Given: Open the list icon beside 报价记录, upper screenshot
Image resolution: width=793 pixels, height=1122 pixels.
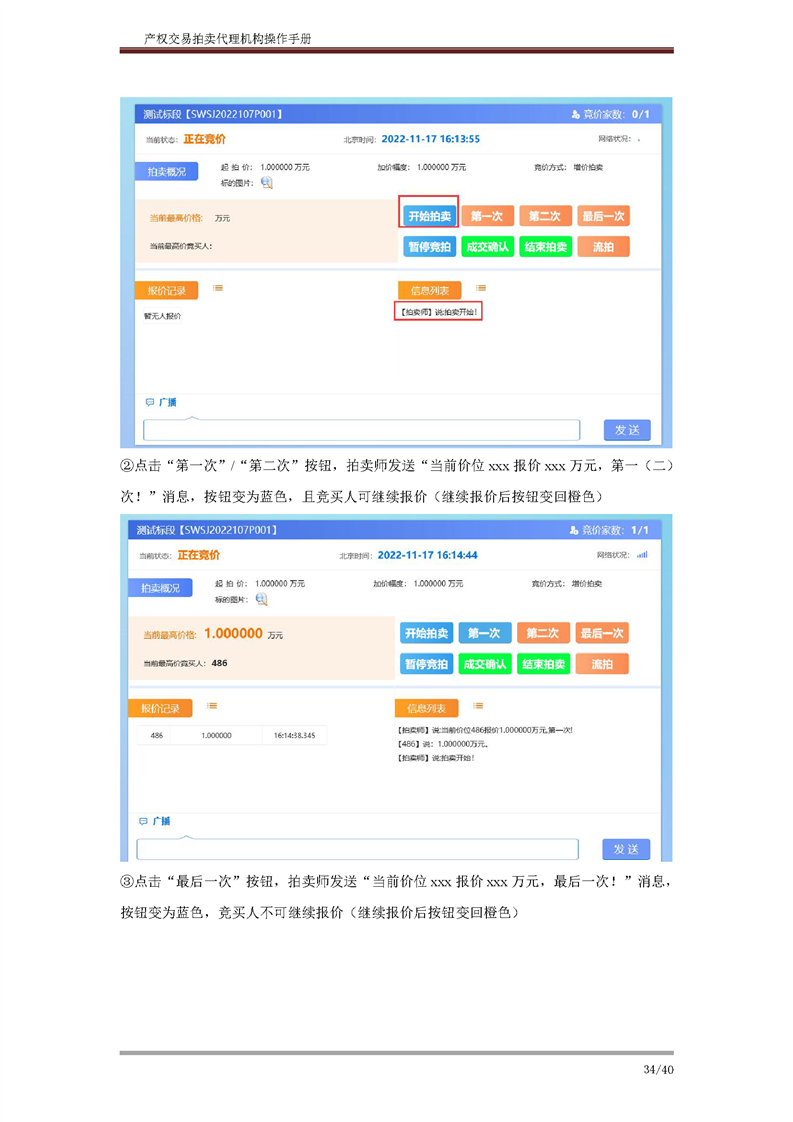Looking at the screenshot, I should click(x=217, y=289).
